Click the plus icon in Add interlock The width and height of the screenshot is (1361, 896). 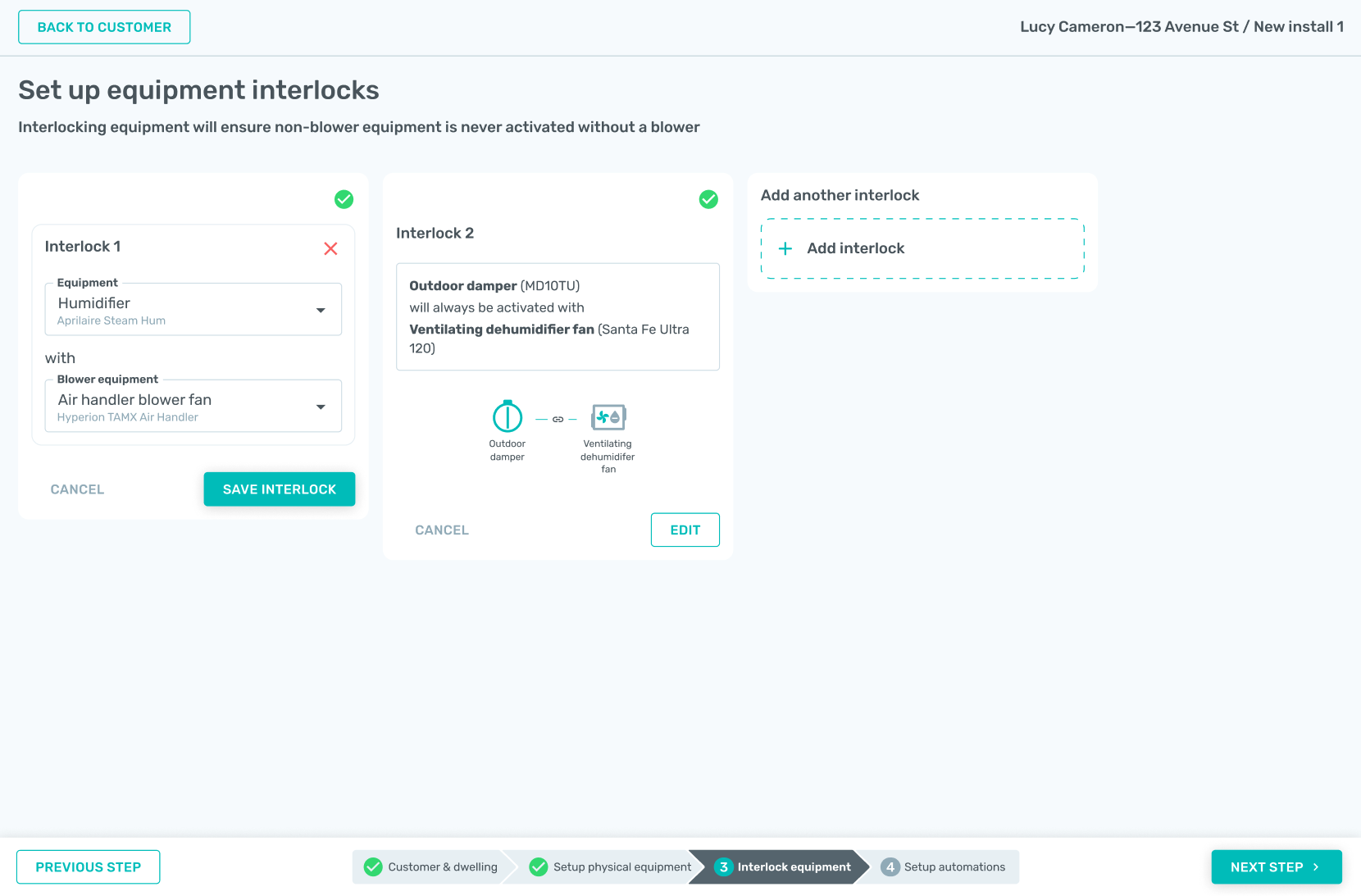(x=785, y=248)
